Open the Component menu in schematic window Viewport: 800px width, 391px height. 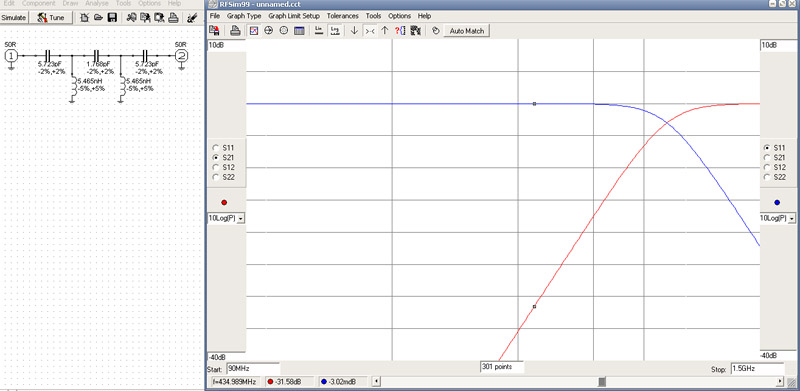(38, 3)
